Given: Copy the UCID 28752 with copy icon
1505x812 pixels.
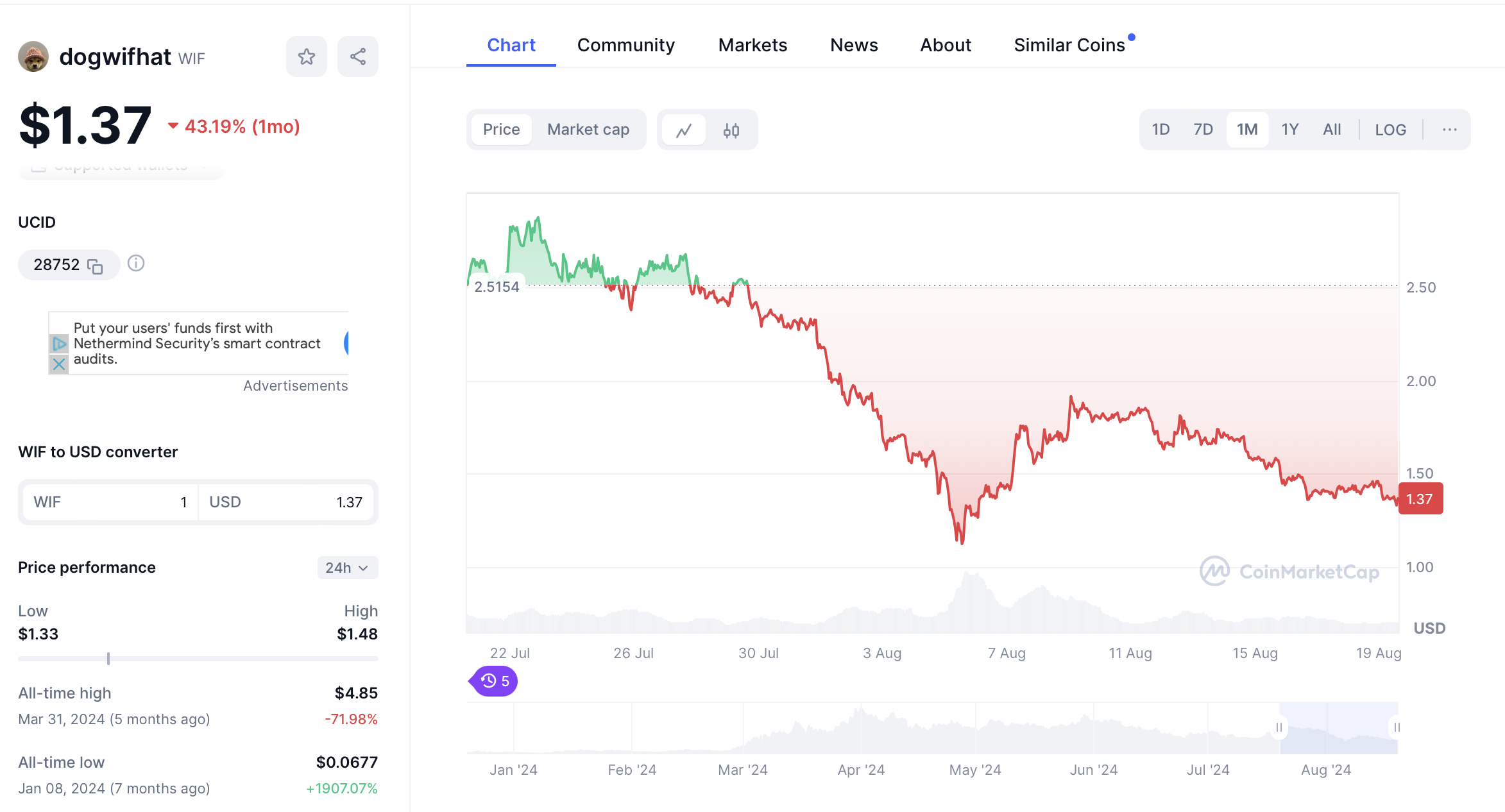Looking at the screenshot, I should point(95,266).
